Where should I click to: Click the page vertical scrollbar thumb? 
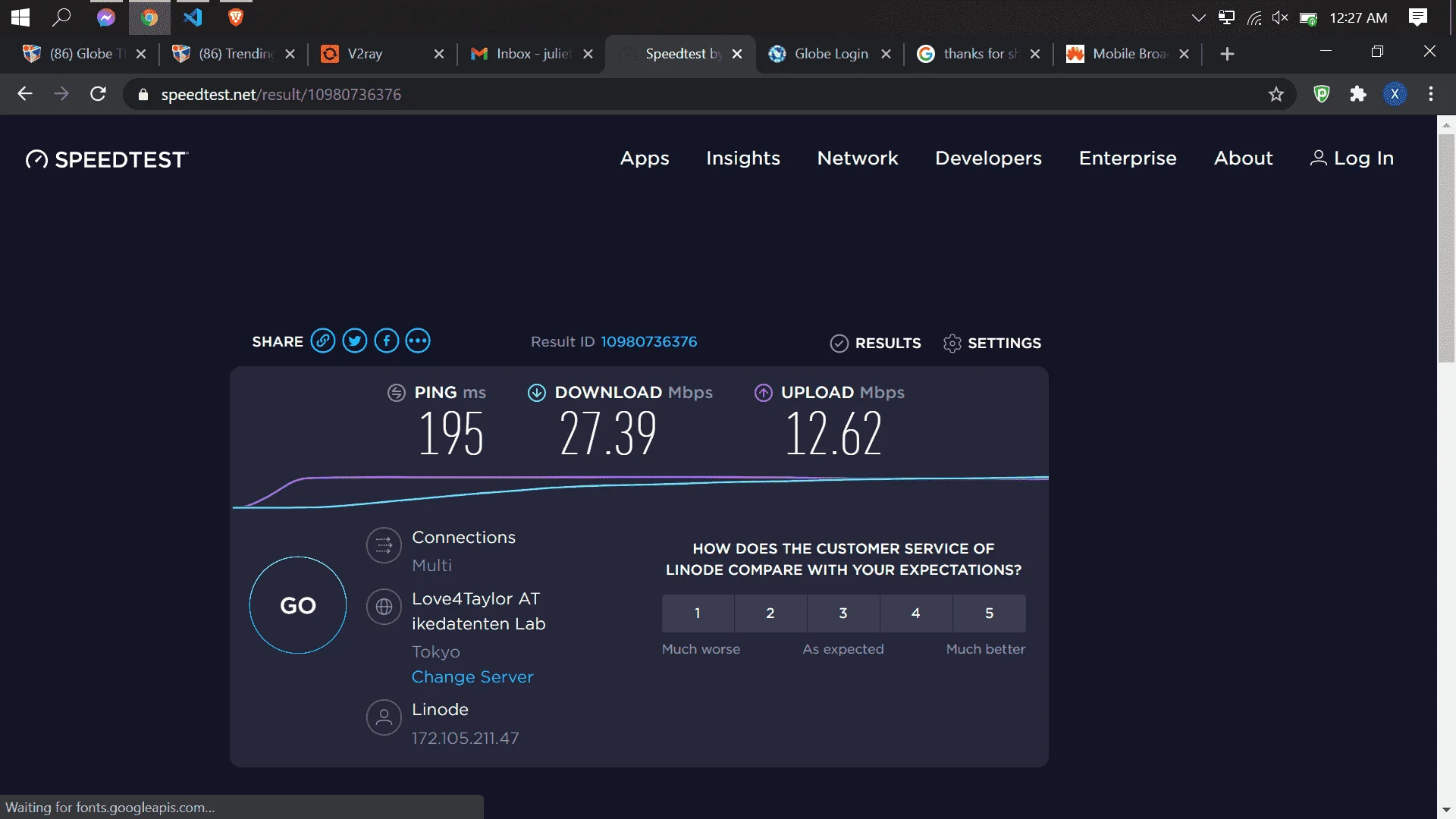click(1446, 248)
